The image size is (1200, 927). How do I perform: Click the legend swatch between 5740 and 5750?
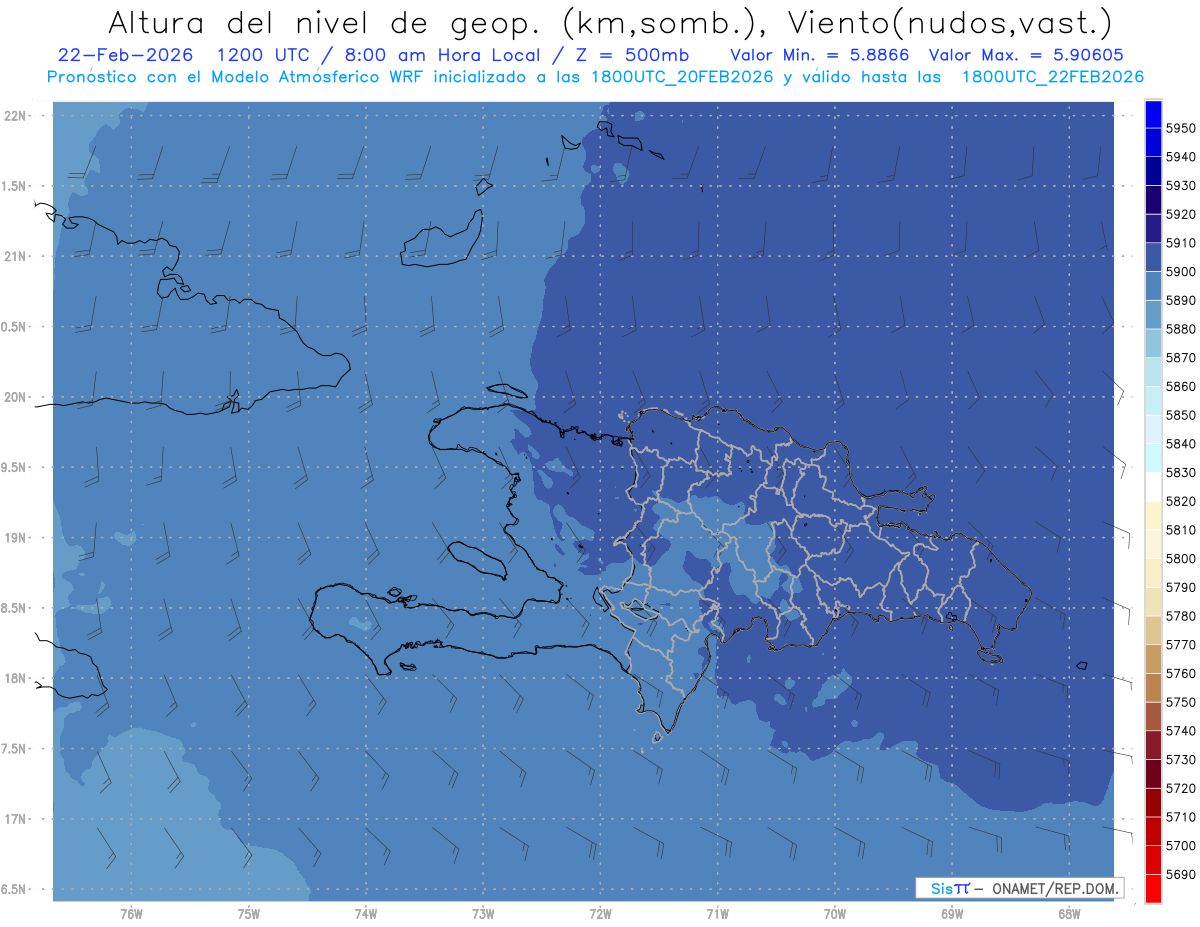coord(1153,716)
